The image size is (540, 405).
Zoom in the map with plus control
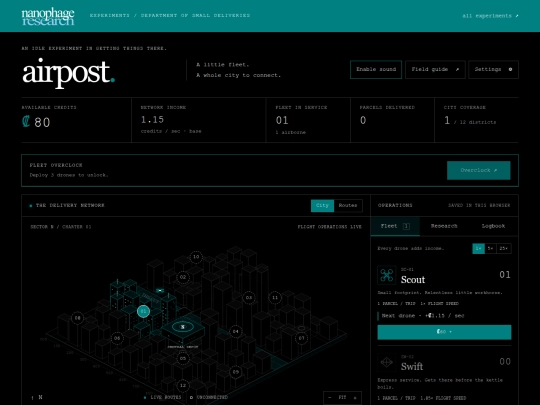coord(355,397)
